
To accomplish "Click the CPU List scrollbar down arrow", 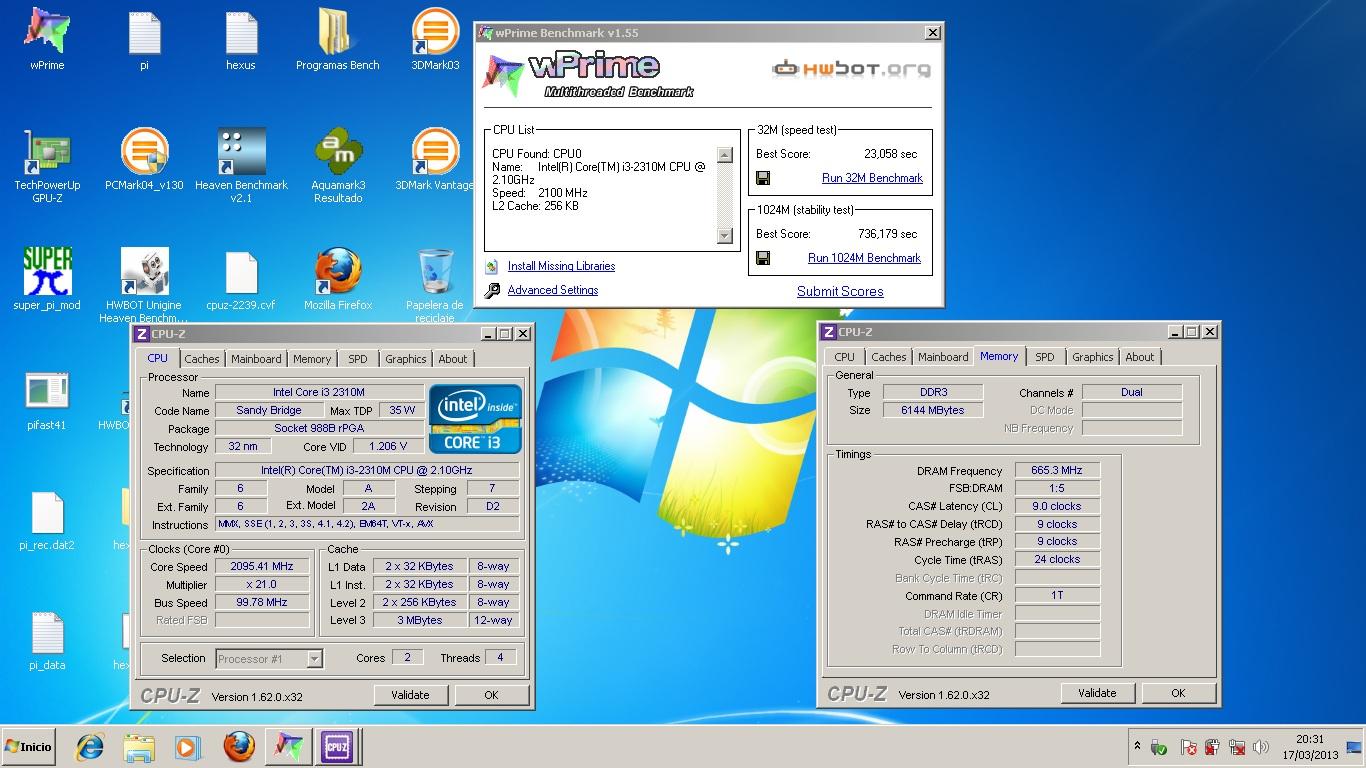I will click(725, 236).
